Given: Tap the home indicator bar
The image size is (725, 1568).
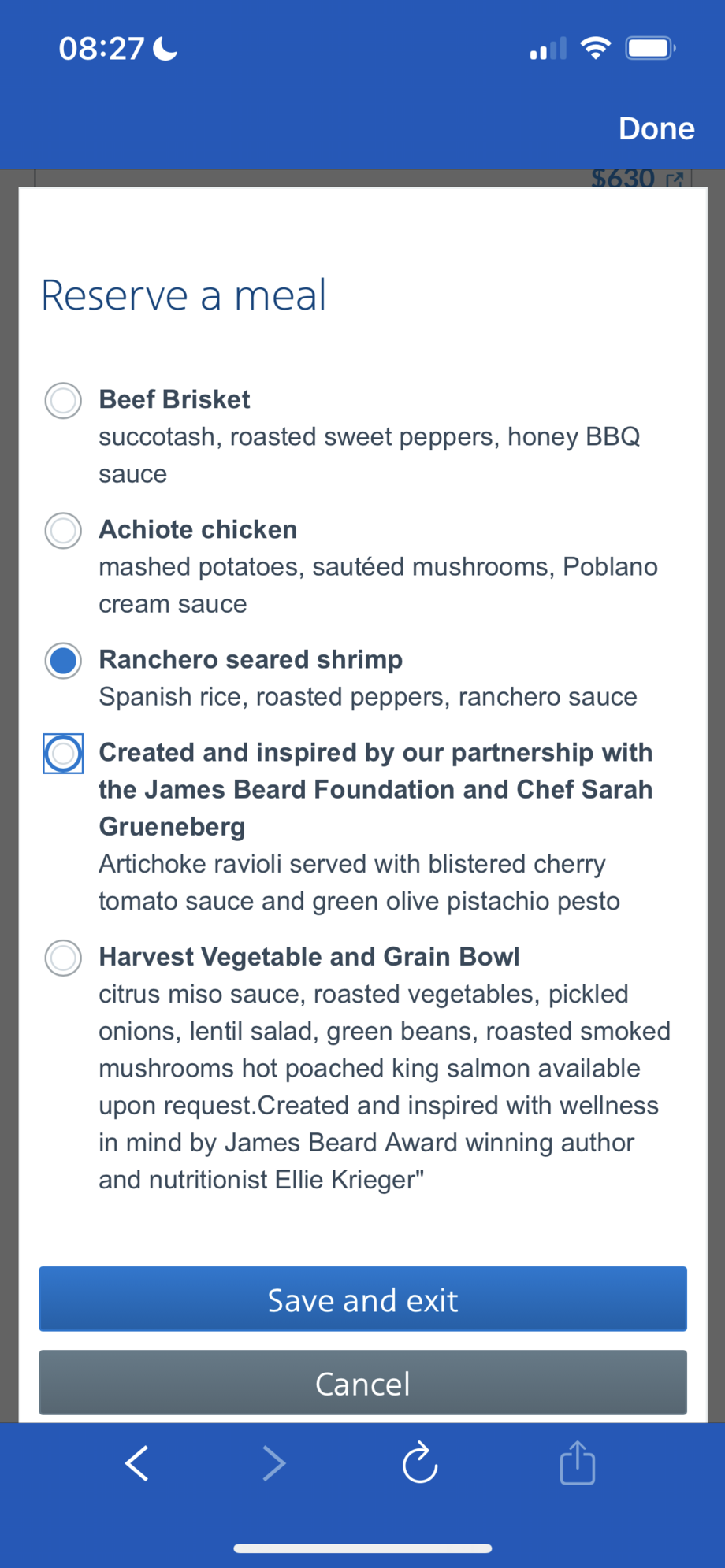Looking at the screenshot, I should [x=362, y=1548].
